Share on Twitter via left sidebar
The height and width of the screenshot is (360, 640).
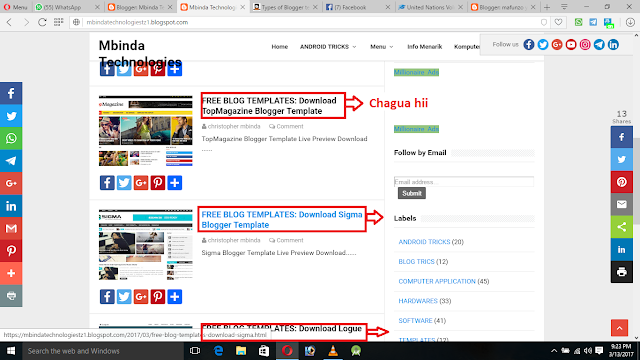[11, 116]
